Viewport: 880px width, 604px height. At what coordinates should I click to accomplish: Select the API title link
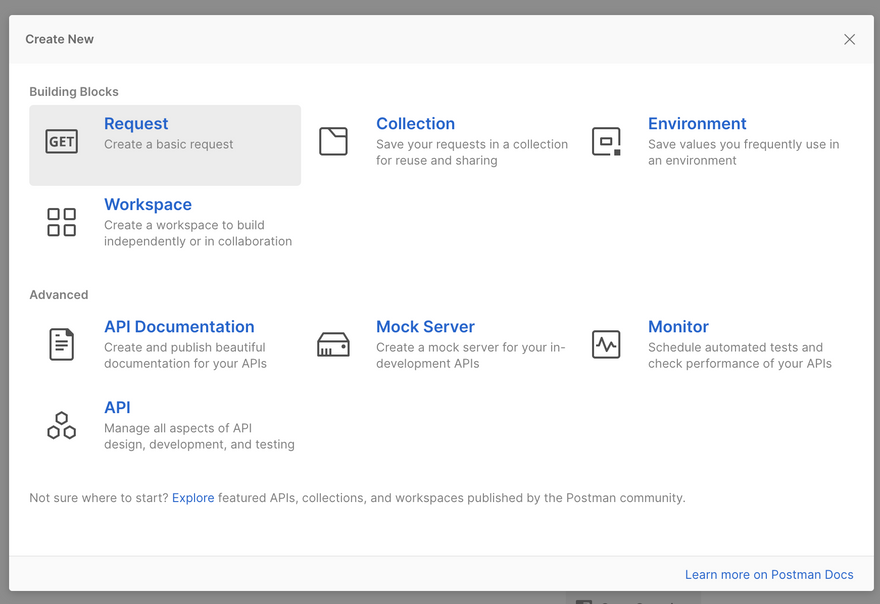click(117, 408)
